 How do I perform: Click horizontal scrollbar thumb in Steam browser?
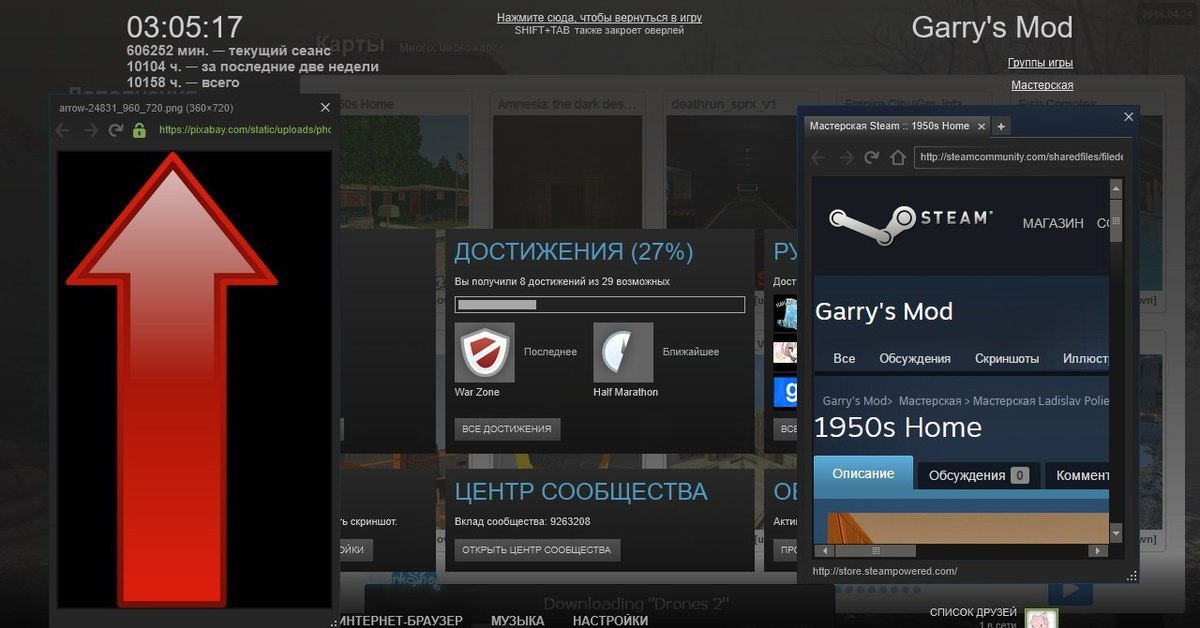click(x=875, y=551)
